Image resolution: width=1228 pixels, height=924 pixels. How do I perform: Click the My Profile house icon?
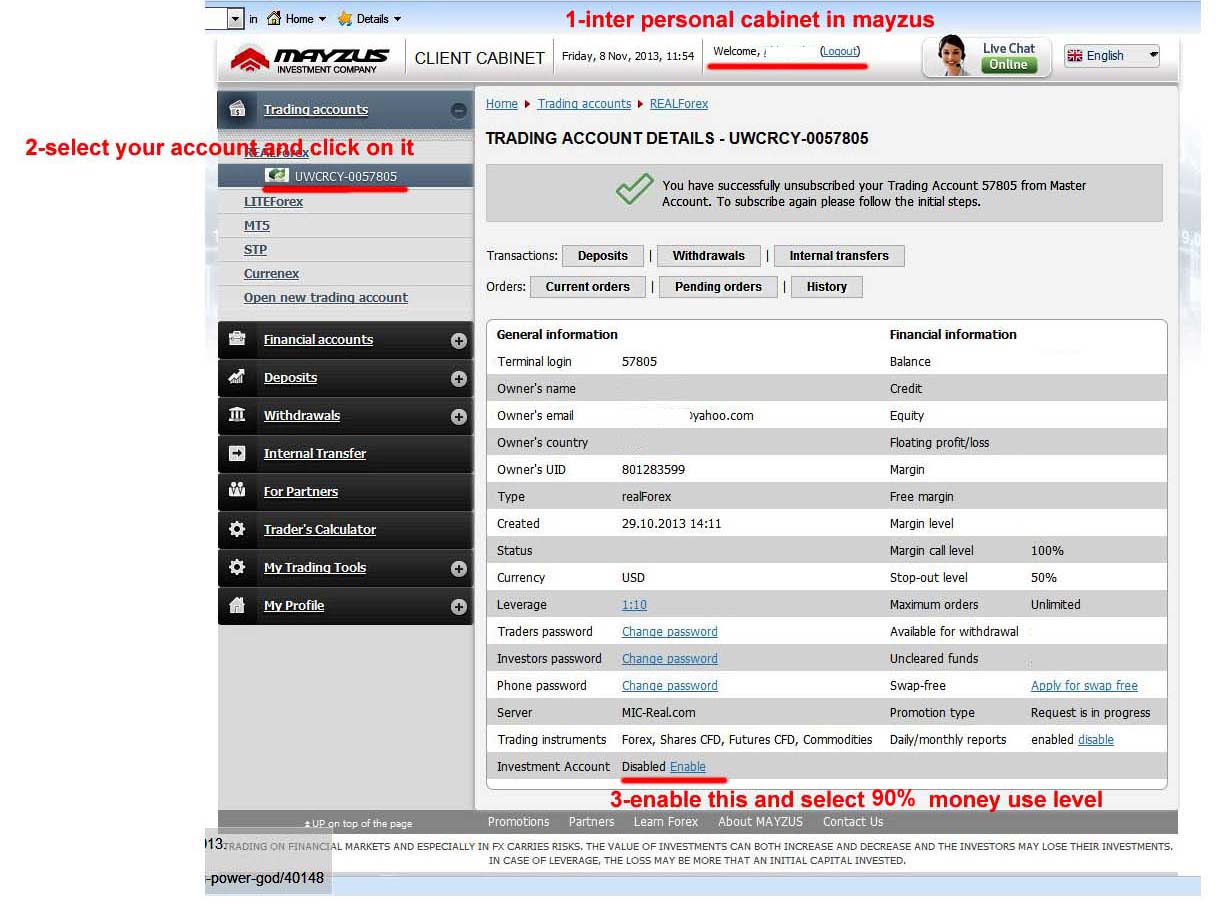point(237,605)
